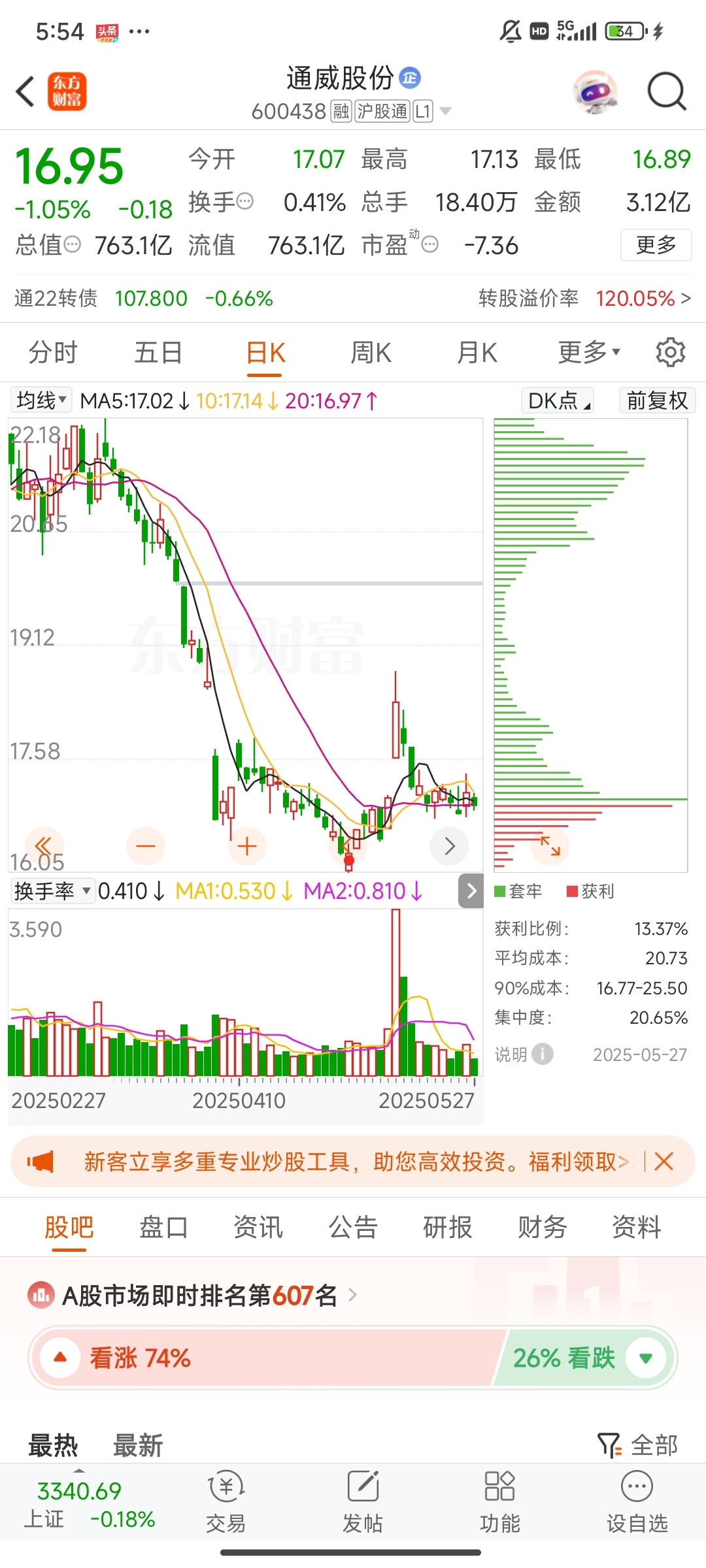Tap the new-customer promo banner text

tap(356, 1162)
